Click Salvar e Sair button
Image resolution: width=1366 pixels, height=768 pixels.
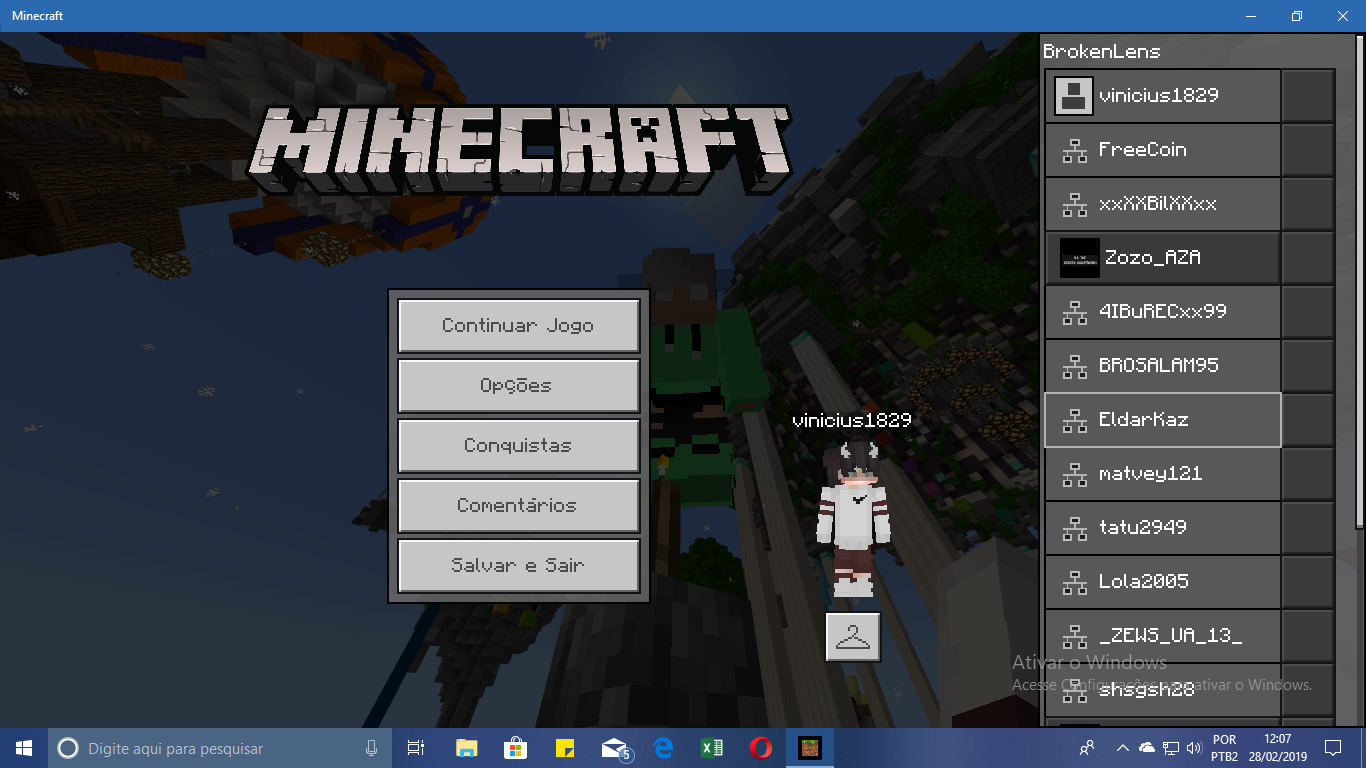click(518, 566)
